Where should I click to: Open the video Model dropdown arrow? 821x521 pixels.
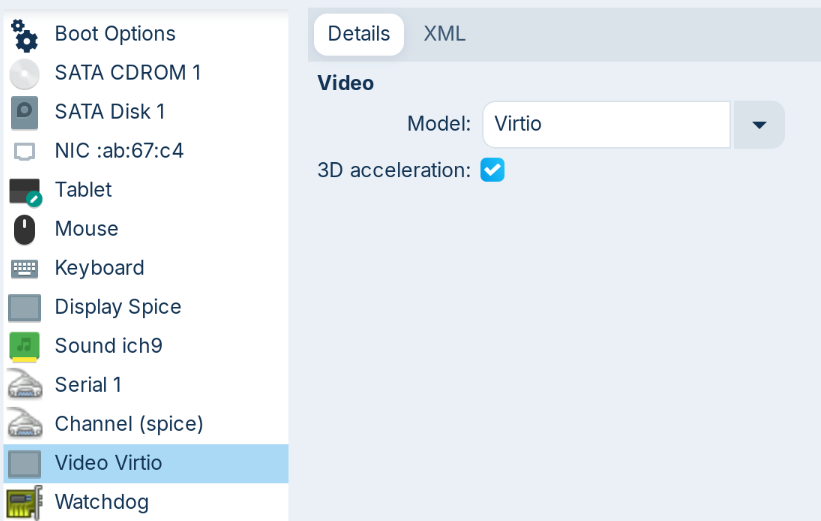tap(759, 125)
